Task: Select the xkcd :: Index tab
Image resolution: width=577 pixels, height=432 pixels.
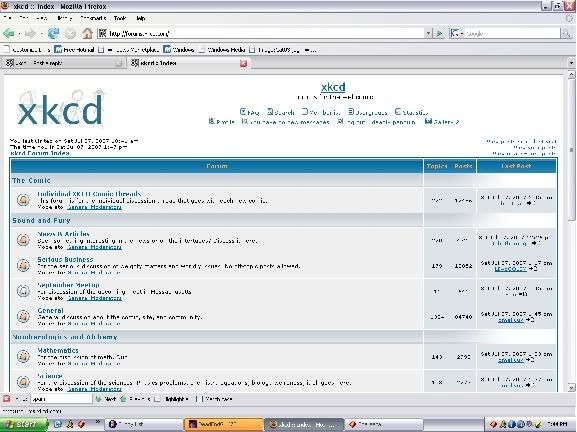Action: 189,63
